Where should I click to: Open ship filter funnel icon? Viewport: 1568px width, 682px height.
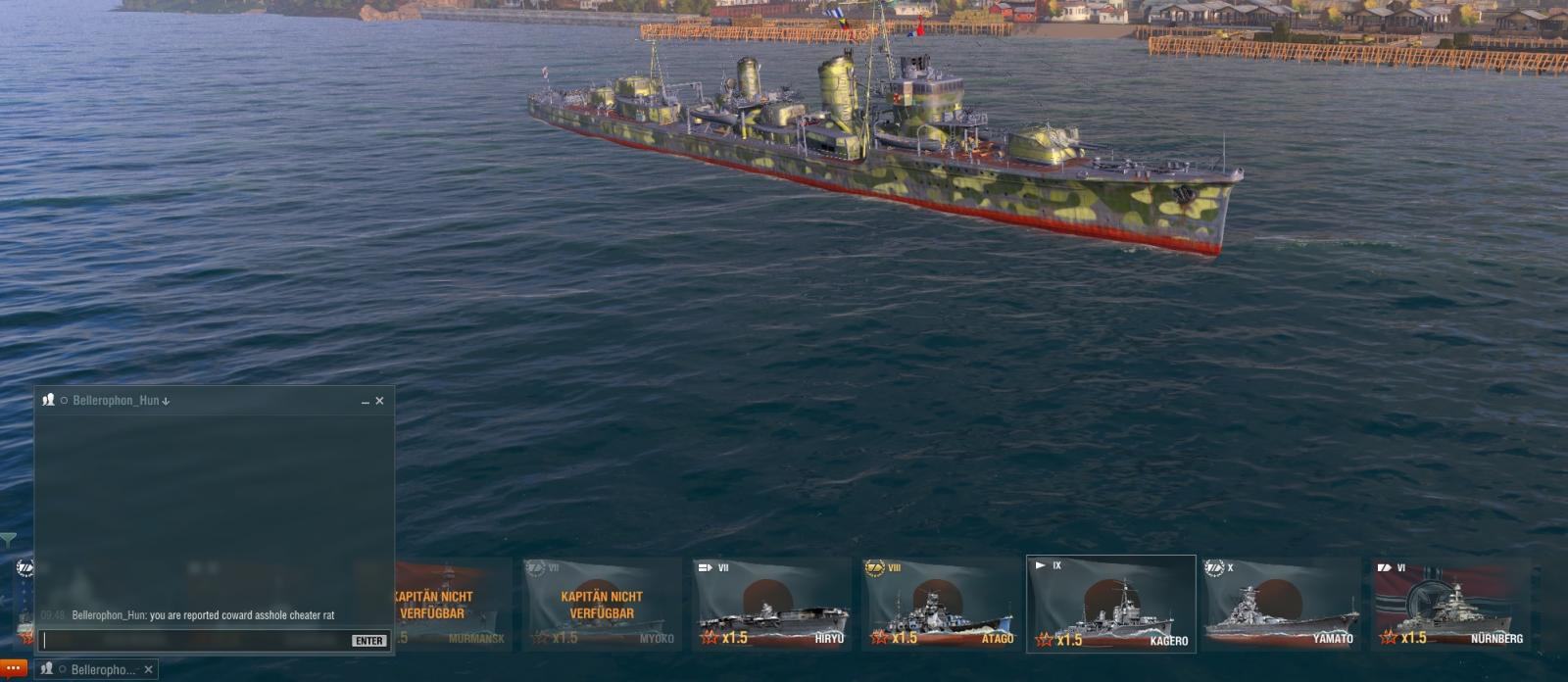point(8,540)
